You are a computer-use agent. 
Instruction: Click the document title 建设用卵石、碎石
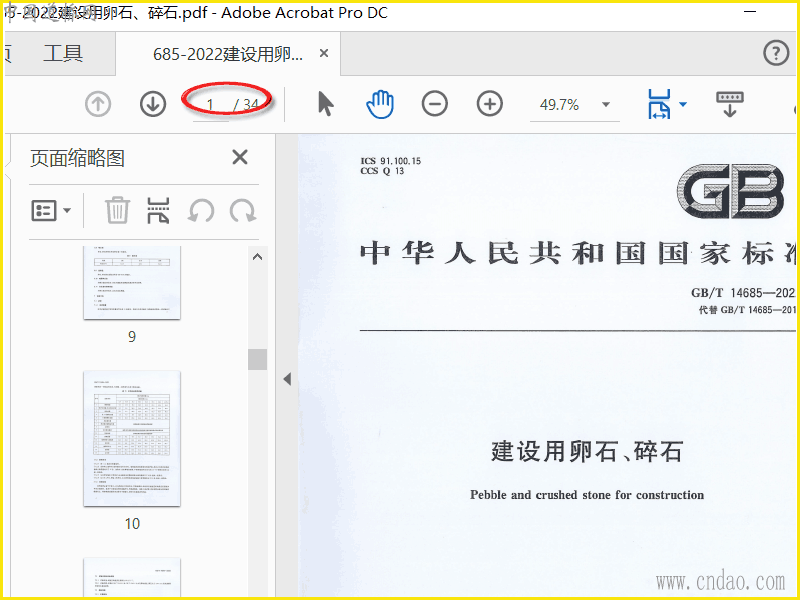pos(587,452)
